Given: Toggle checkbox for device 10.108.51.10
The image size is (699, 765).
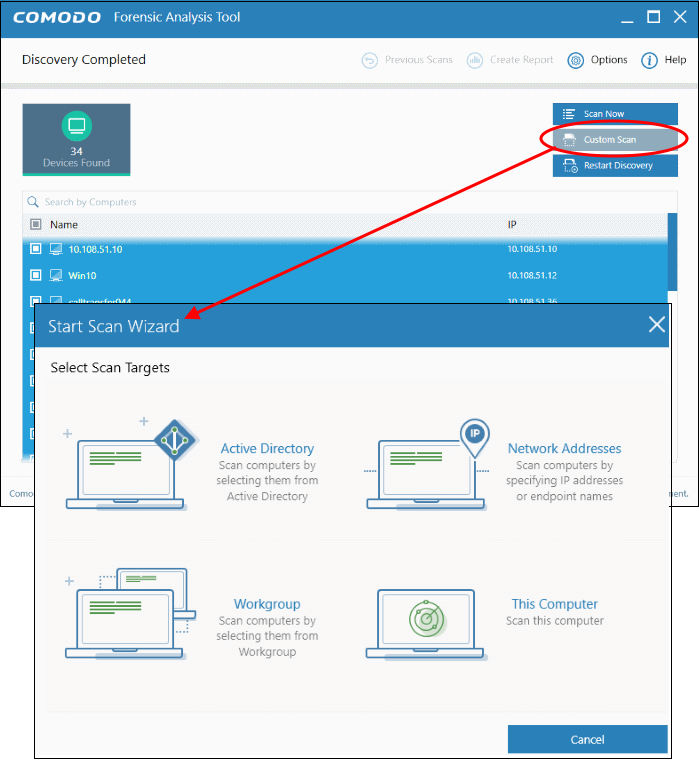Looking at the screenshot, I should click(36, 249).
